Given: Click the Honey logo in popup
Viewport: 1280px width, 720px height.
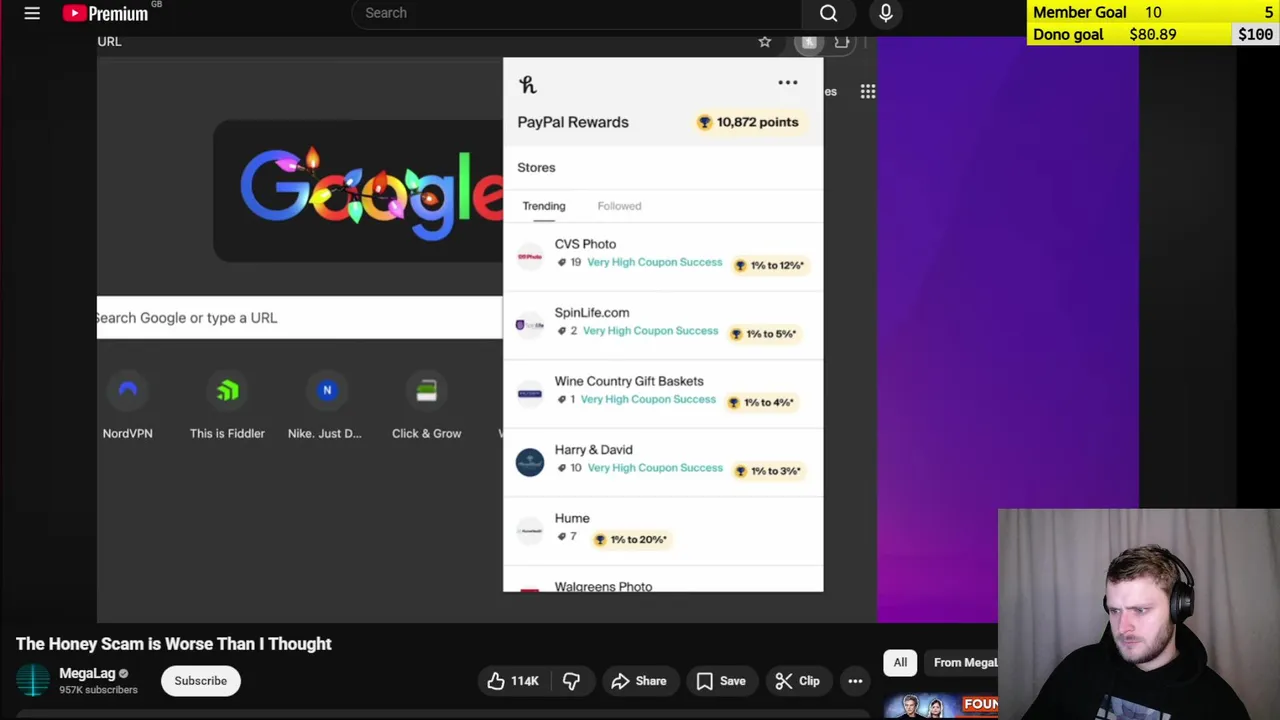Looking at the screenshot, I should pyautogui.click(x=528, y=85).
